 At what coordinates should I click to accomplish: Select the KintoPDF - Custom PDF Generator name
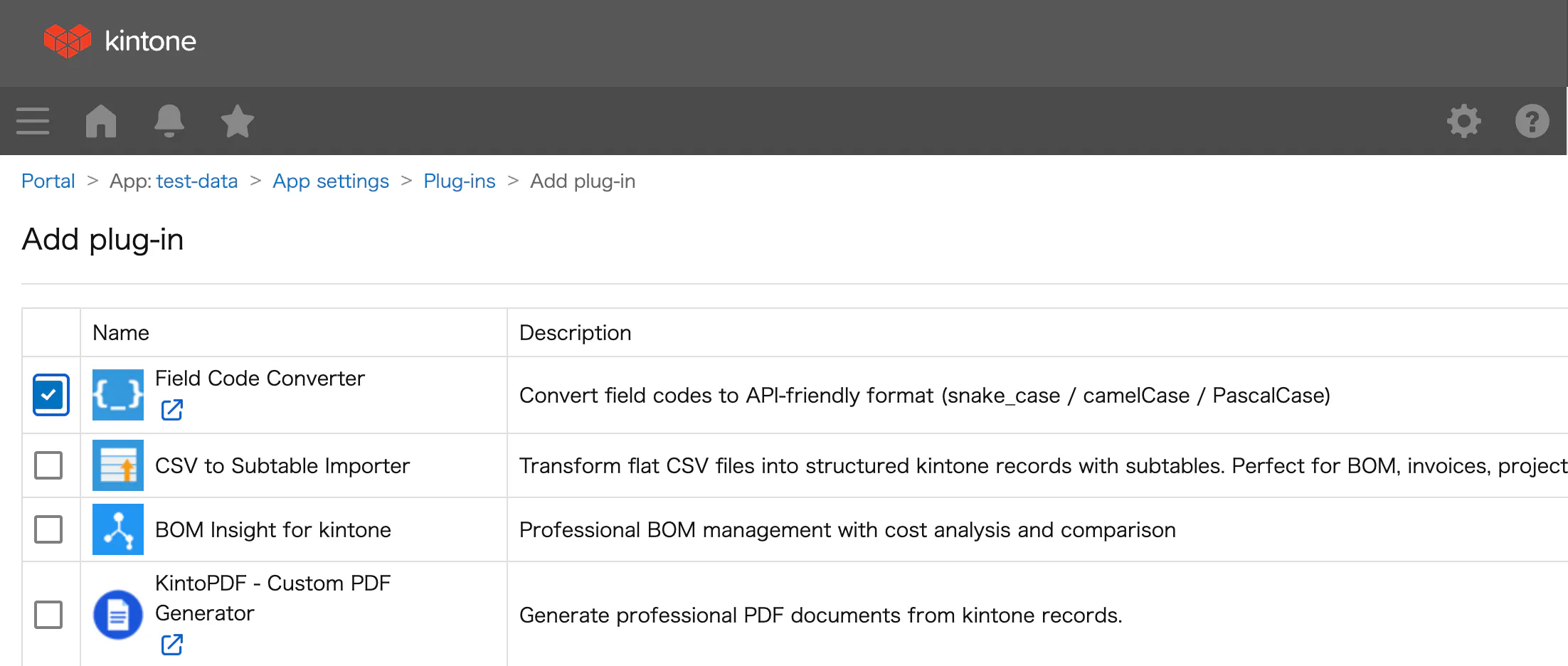click(273, 598)
